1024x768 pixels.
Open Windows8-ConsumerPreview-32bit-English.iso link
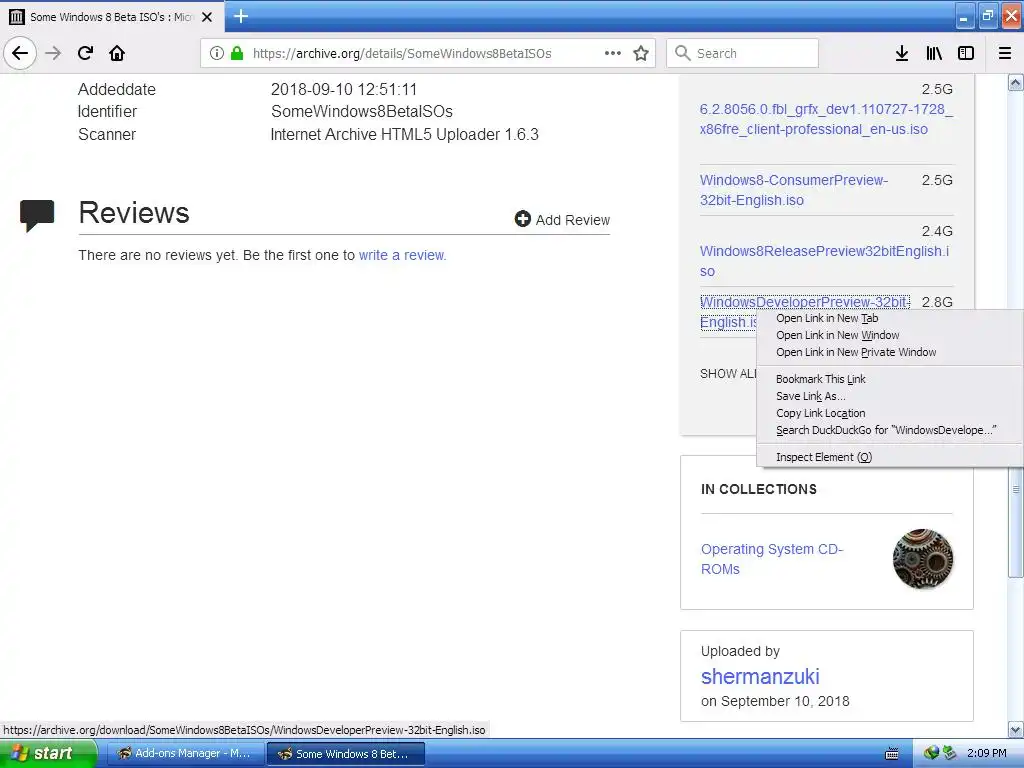pyautogui.click(x=793, y=190)
